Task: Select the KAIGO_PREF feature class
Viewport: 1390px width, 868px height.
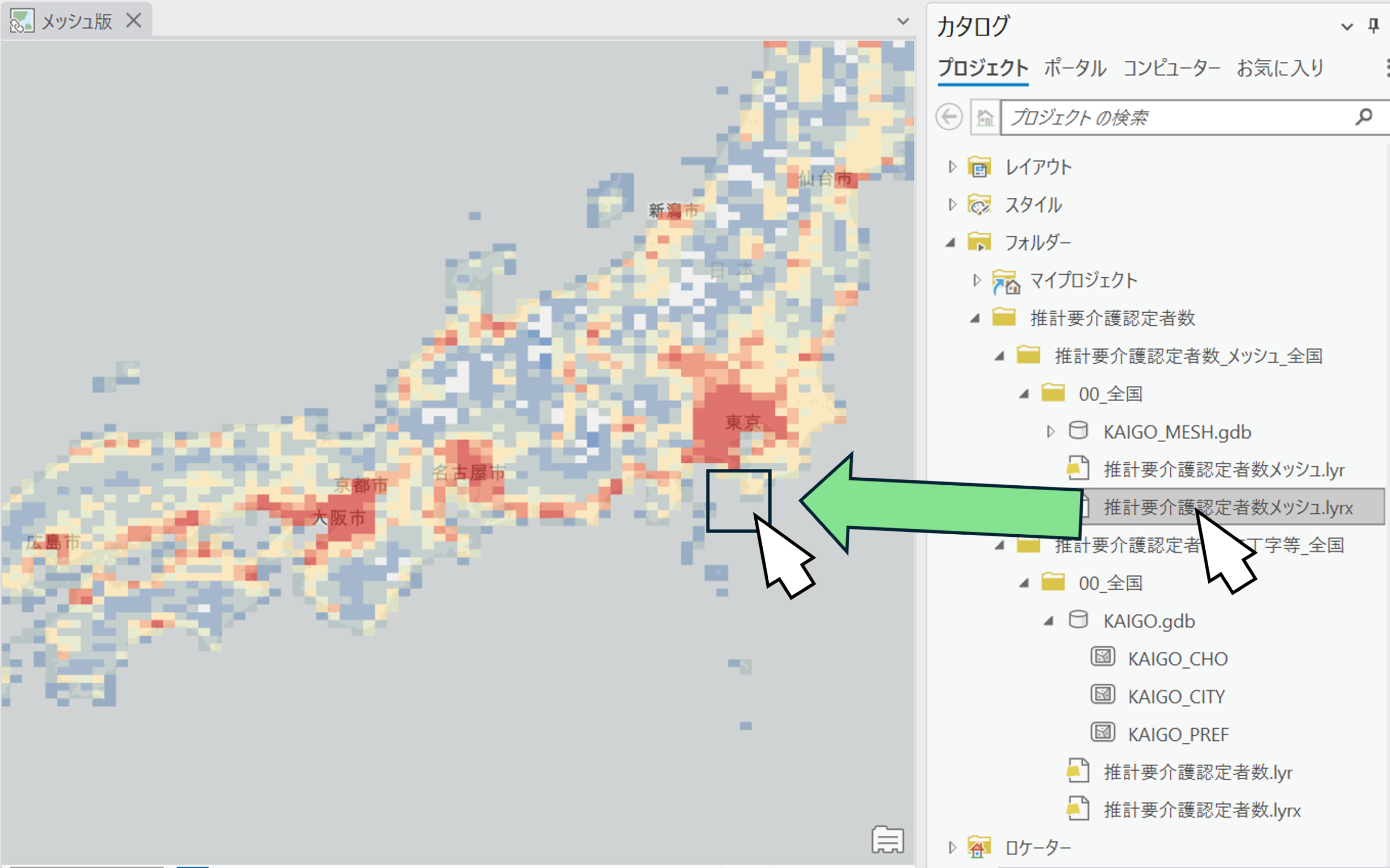Action: pyautogui.click(x=1178, y=734)
